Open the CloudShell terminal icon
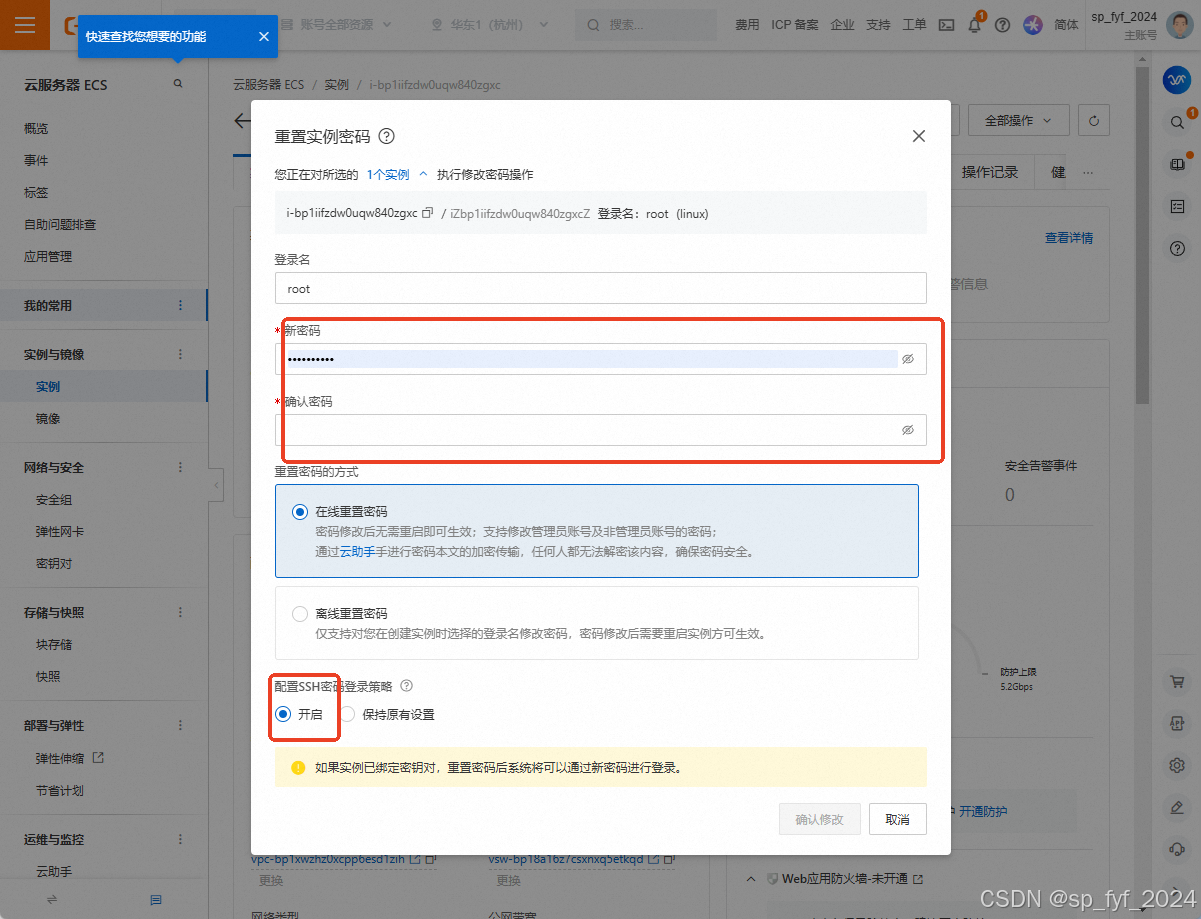 946,24
